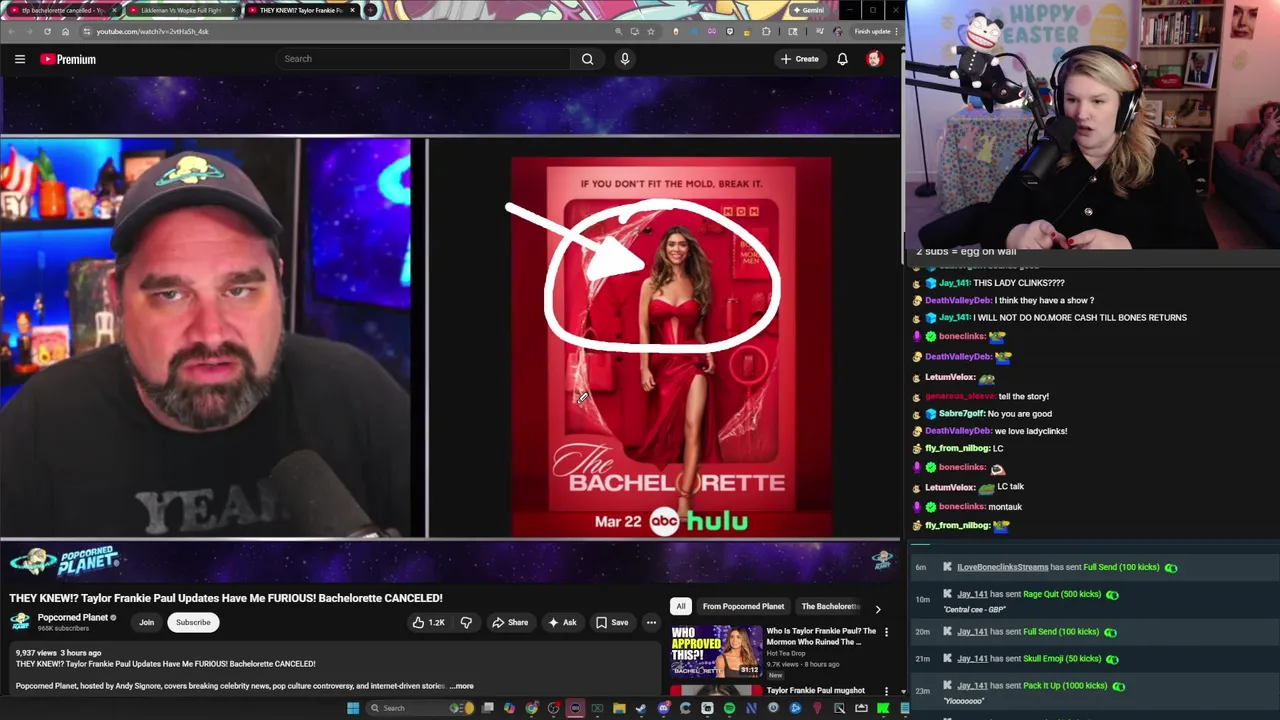Viewport: 1280px width, 720px height.
Task: Open the YouTube account avatar menu
Action: (874, 59)
